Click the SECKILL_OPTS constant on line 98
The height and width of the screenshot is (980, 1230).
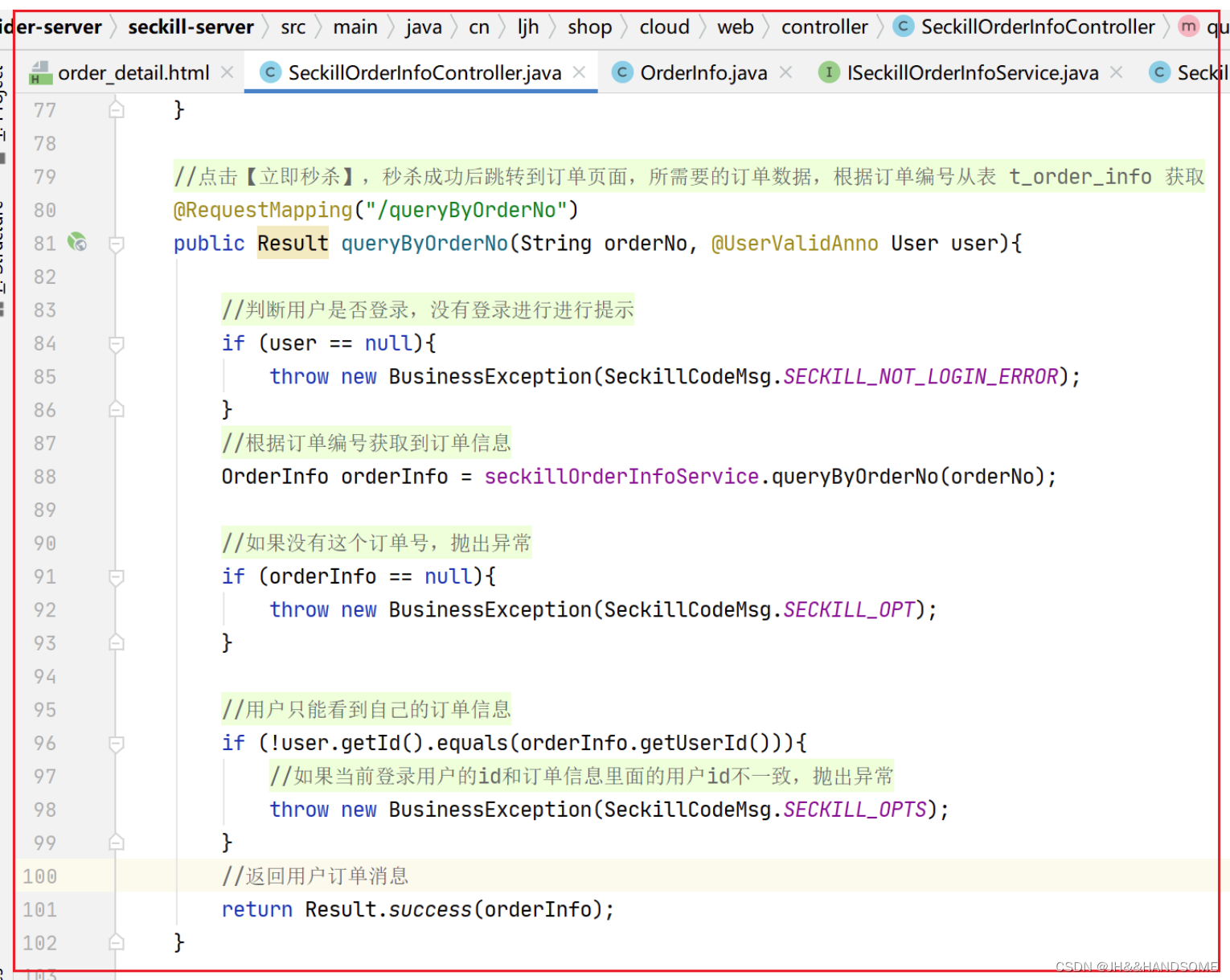click(855, 810)
